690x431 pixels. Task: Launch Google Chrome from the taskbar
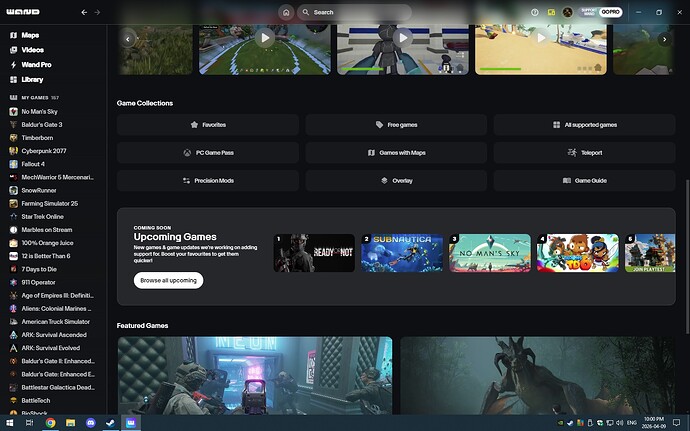[x=51, y=423]
